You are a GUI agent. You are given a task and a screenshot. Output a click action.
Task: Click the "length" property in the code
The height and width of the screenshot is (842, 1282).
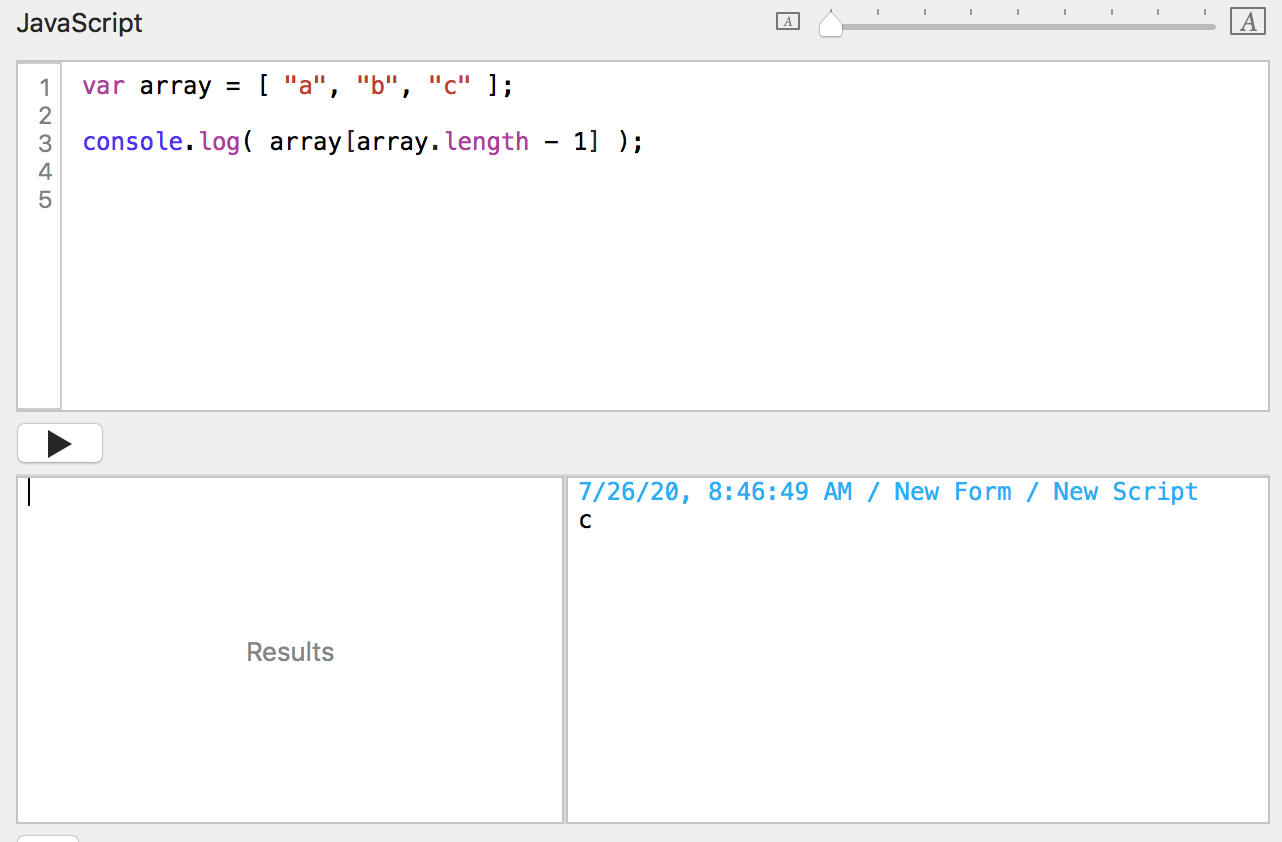click(x=487, y=142)
